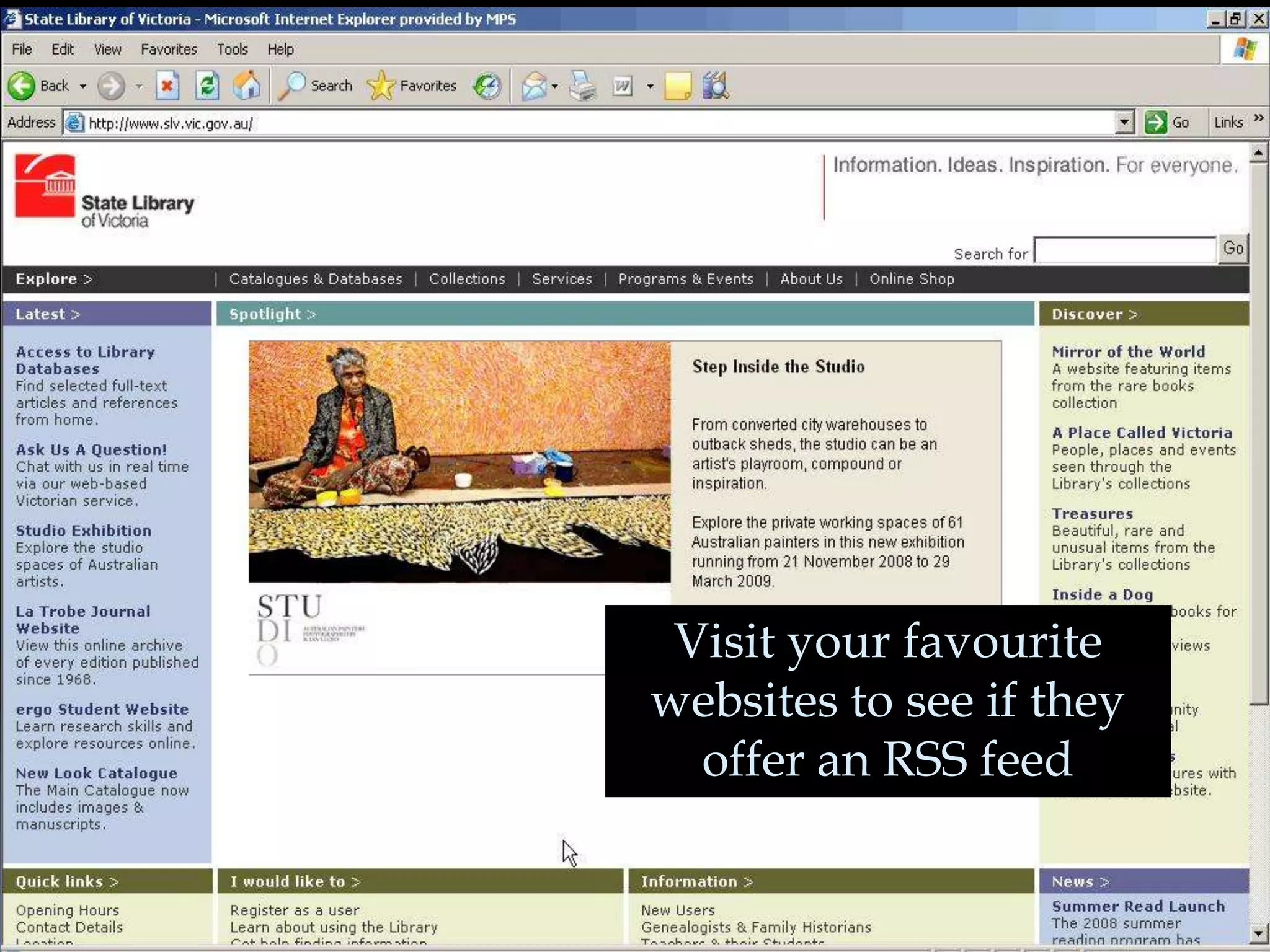Open the Inside a Dog link
This screenshot has height=952, width=1270.
pyautogui.click(x=1102, y=594)
